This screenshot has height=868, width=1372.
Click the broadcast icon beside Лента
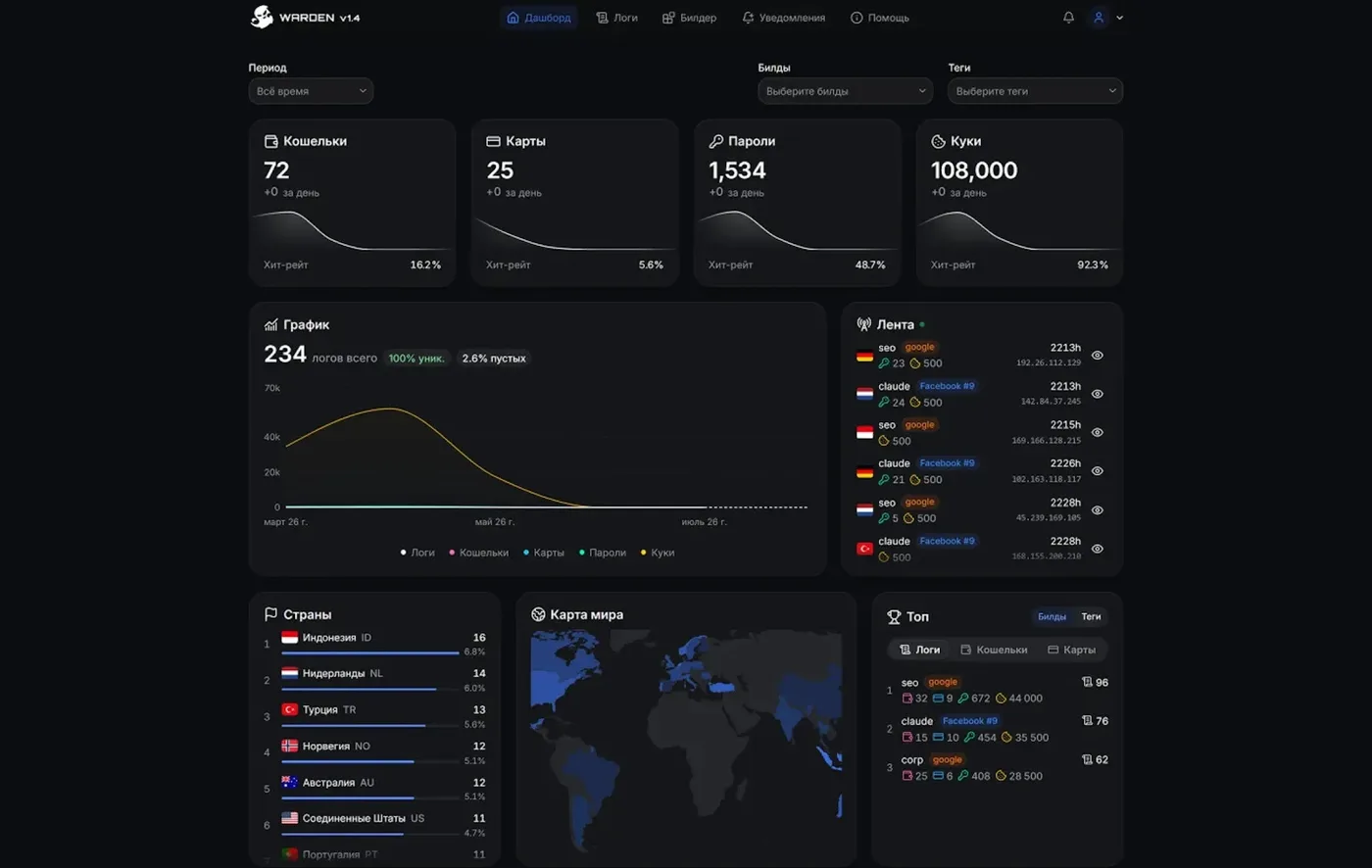point(864,324)
